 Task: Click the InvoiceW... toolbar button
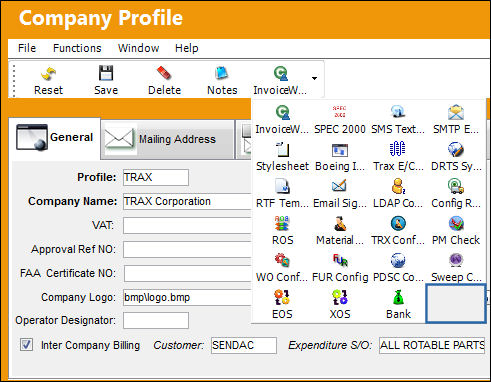[280, 80]
